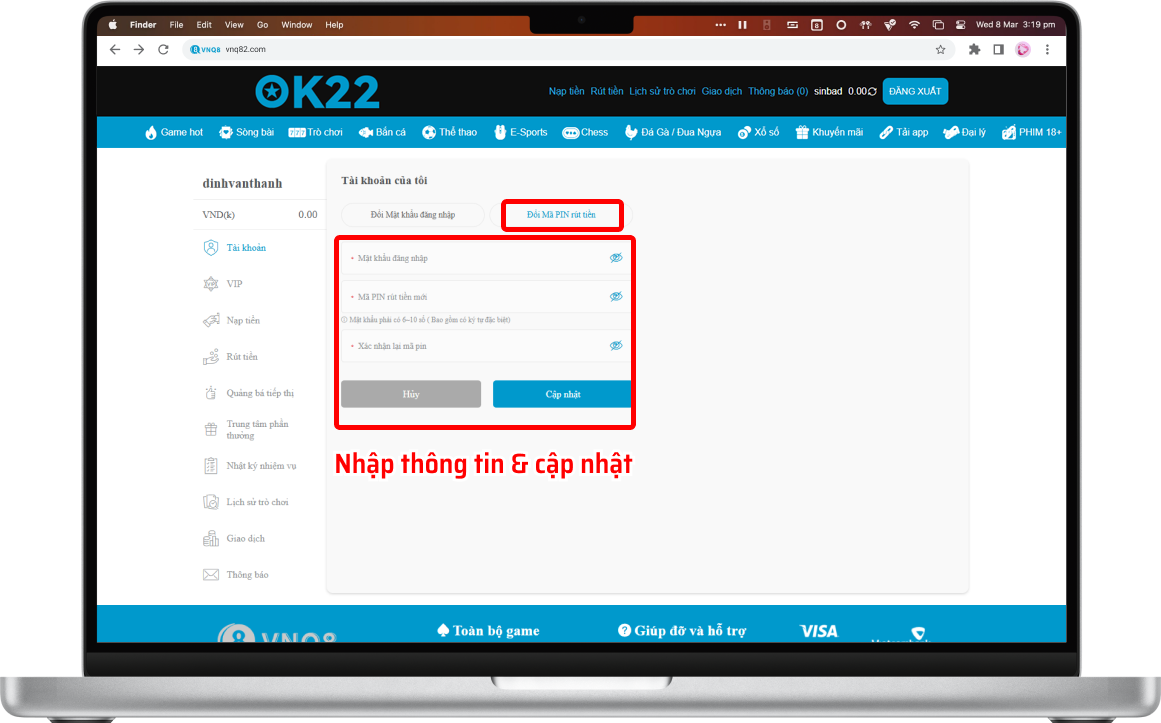Click inside the Mật khẩu đăng nhập input field

pyautogui.click(x=470, y=257)
